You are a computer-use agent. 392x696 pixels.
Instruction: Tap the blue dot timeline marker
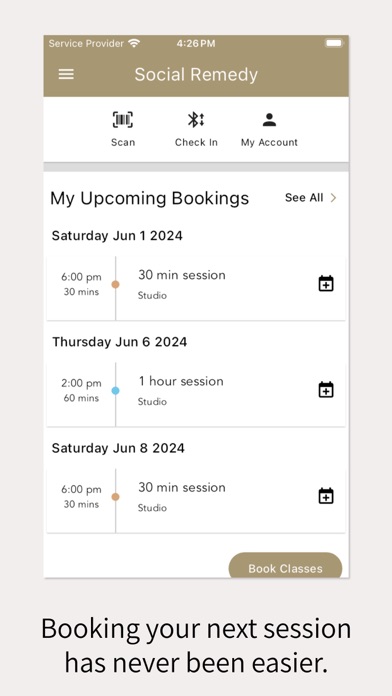(x=115, y=391)
